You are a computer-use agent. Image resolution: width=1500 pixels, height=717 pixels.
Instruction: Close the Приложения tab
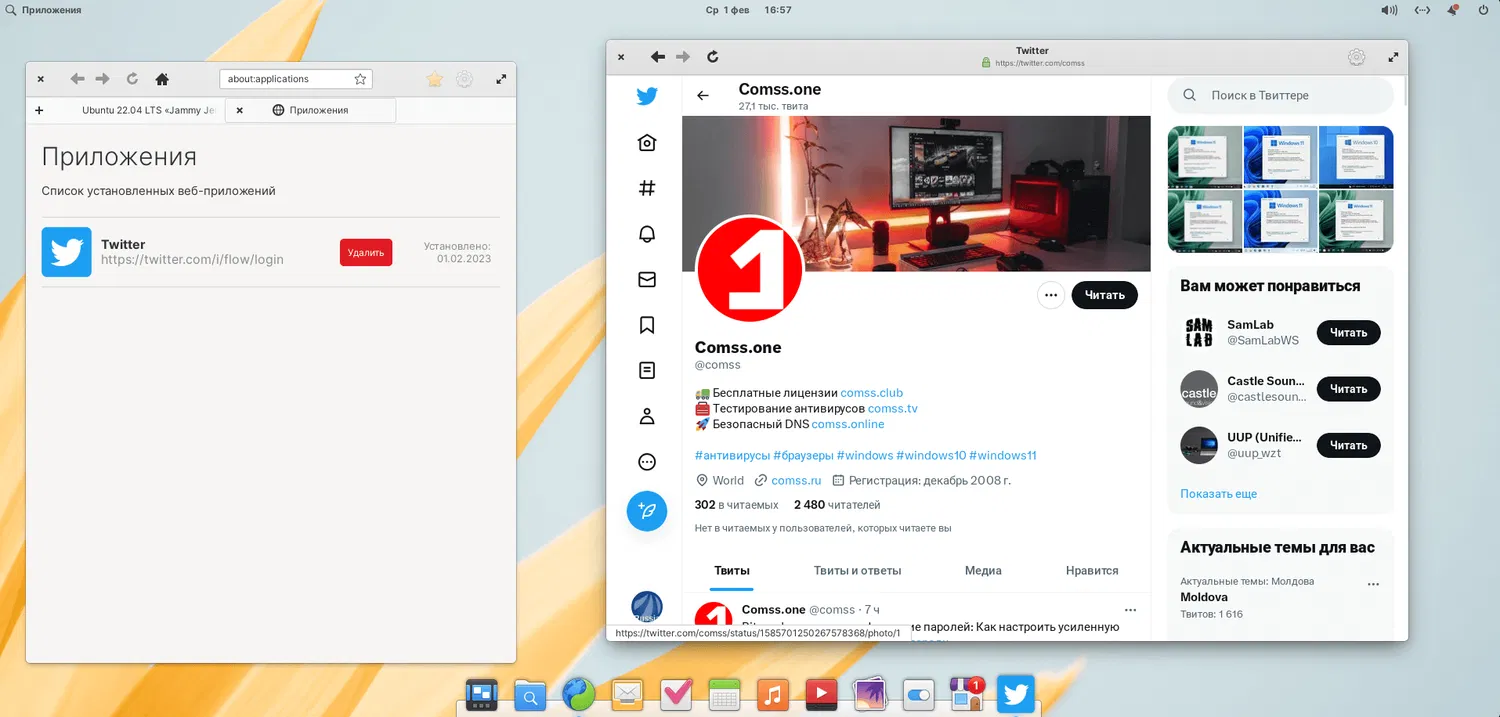(x=239, y=110)
